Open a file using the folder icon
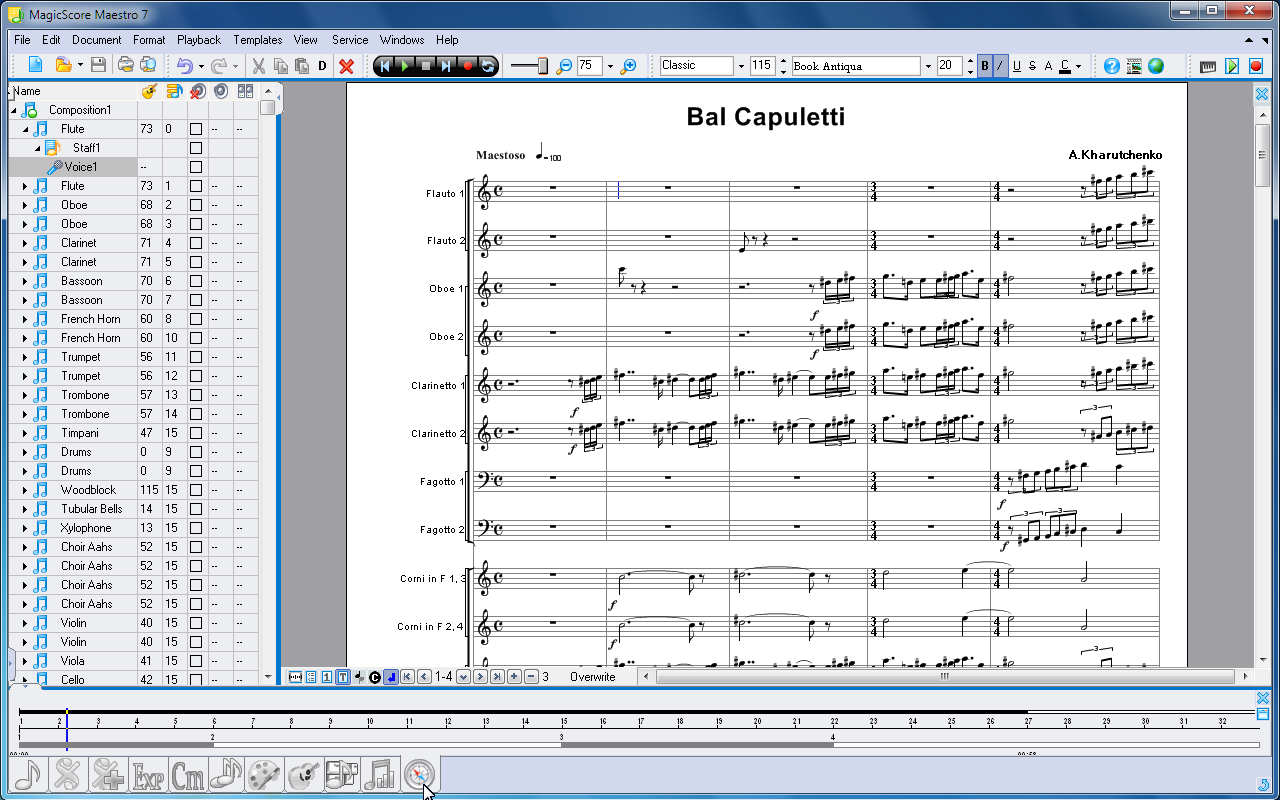 (63, 66)
